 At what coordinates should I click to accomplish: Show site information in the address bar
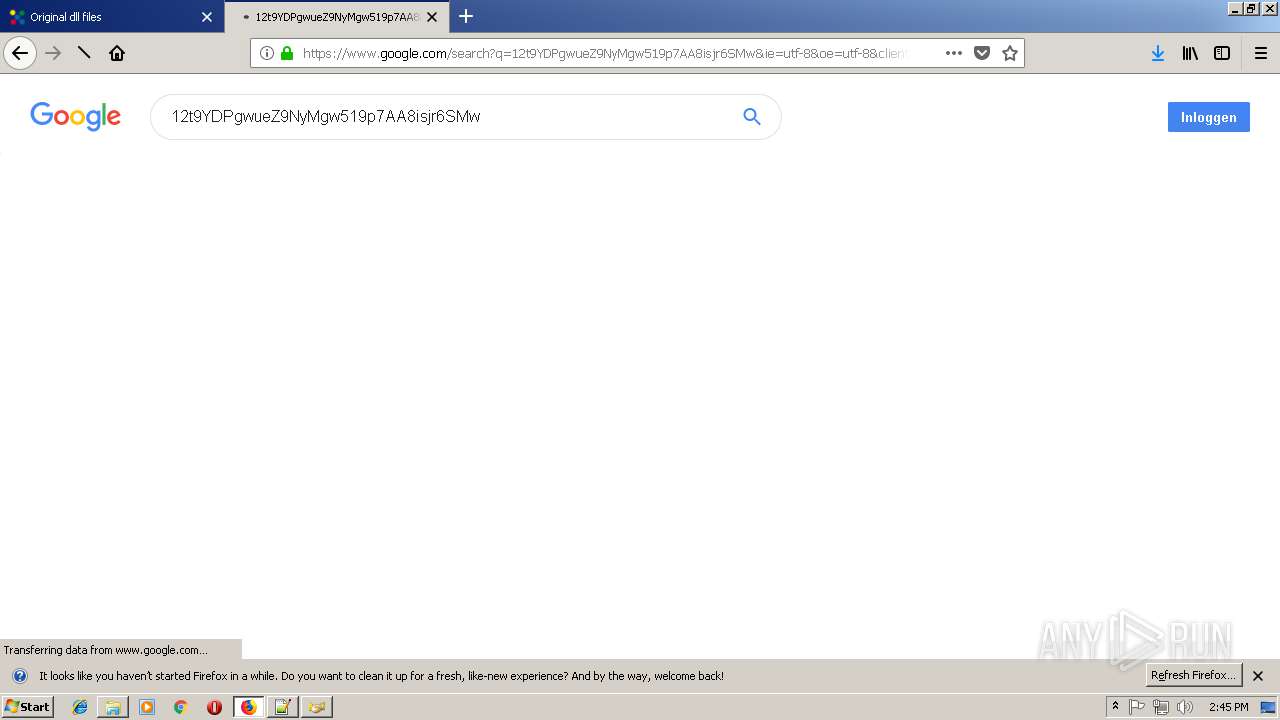(x=267, y=53)
